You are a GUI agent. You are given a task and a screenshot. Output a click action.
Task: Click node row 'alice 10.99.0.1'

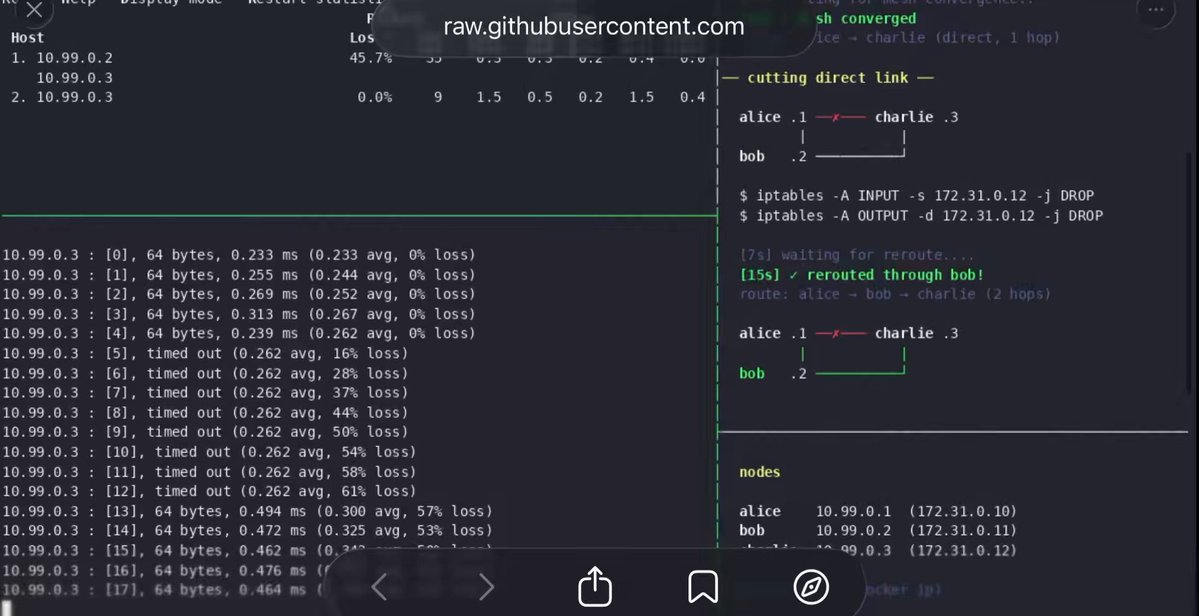[878, 511]
